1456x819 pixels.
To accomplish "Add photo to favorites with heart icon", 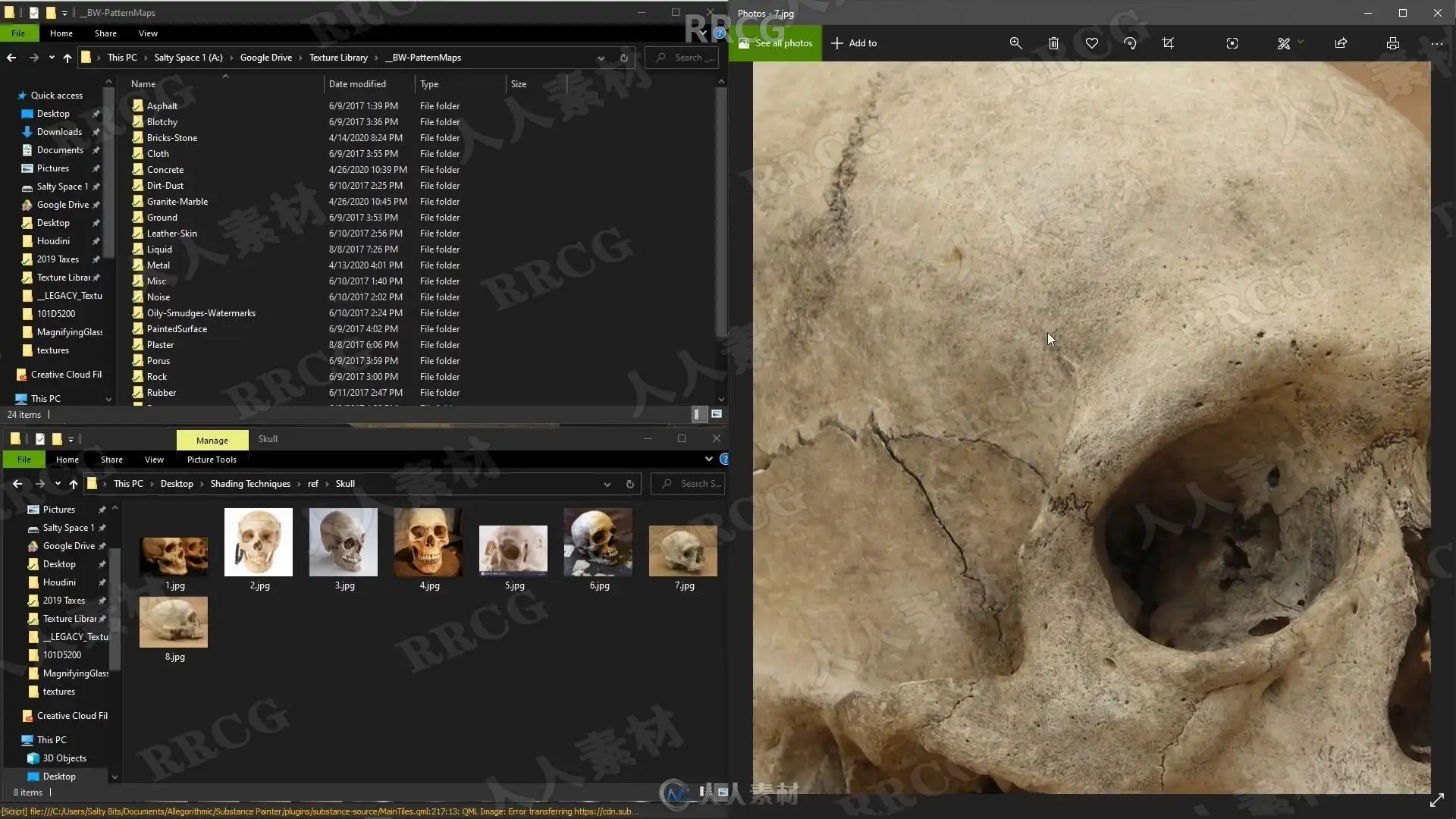I will pyautogui.click(x=1091, y=43).
